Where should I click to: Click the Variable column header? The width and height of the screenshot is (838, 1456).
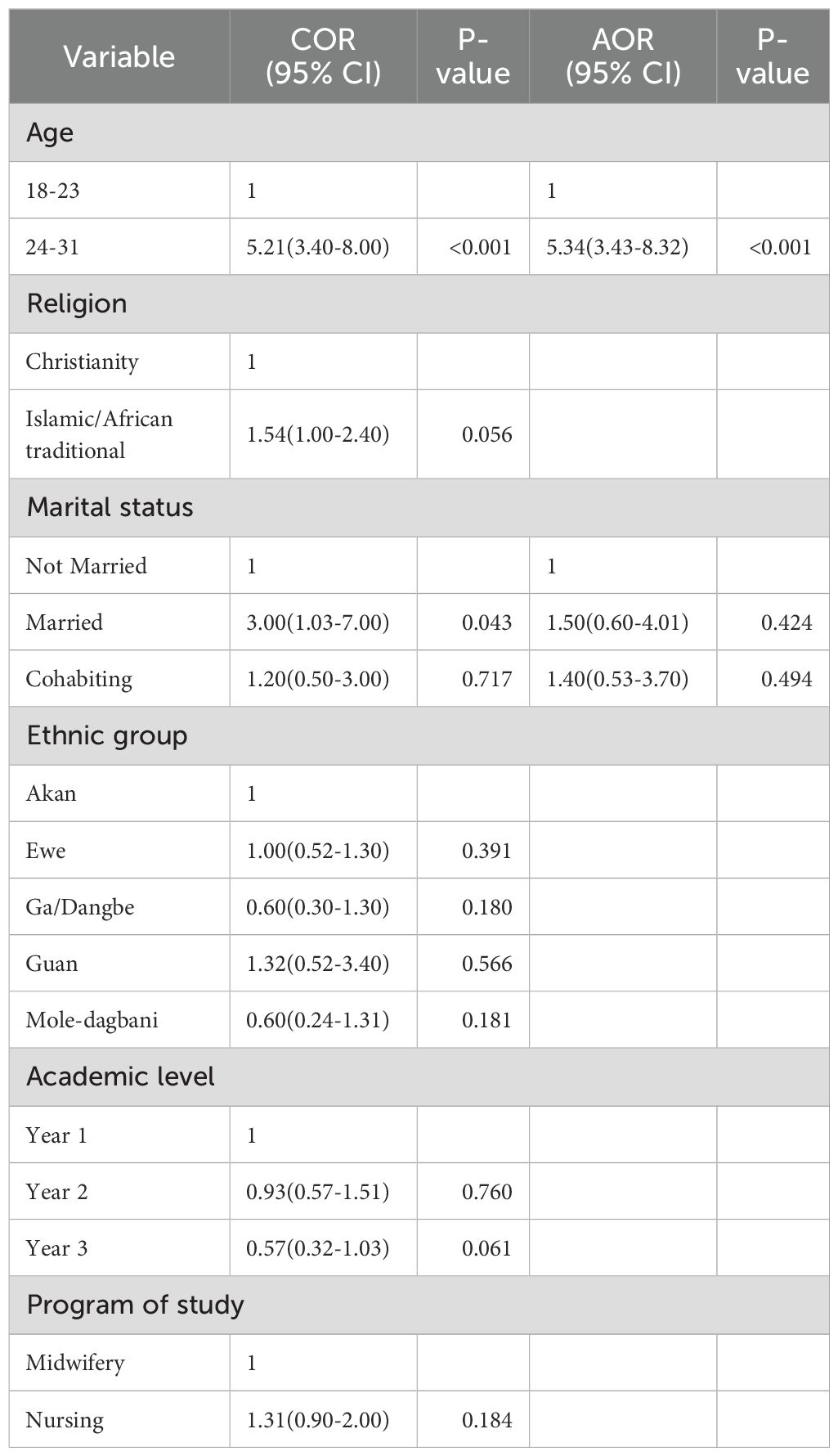point(119,56)
